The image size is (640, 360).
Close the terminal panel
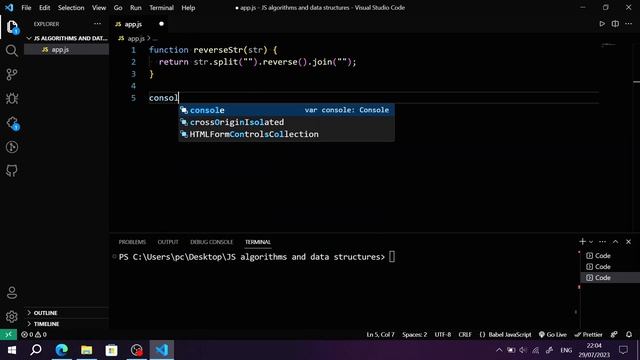click(629, 242)
